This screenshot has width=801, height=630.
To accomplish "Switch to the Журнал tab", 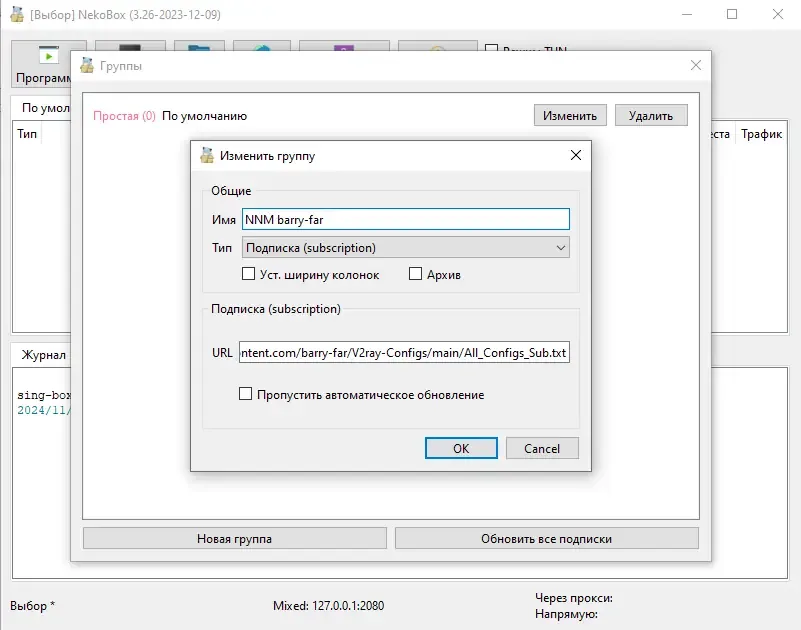I will pyautogui.click(x=43, y=355).
